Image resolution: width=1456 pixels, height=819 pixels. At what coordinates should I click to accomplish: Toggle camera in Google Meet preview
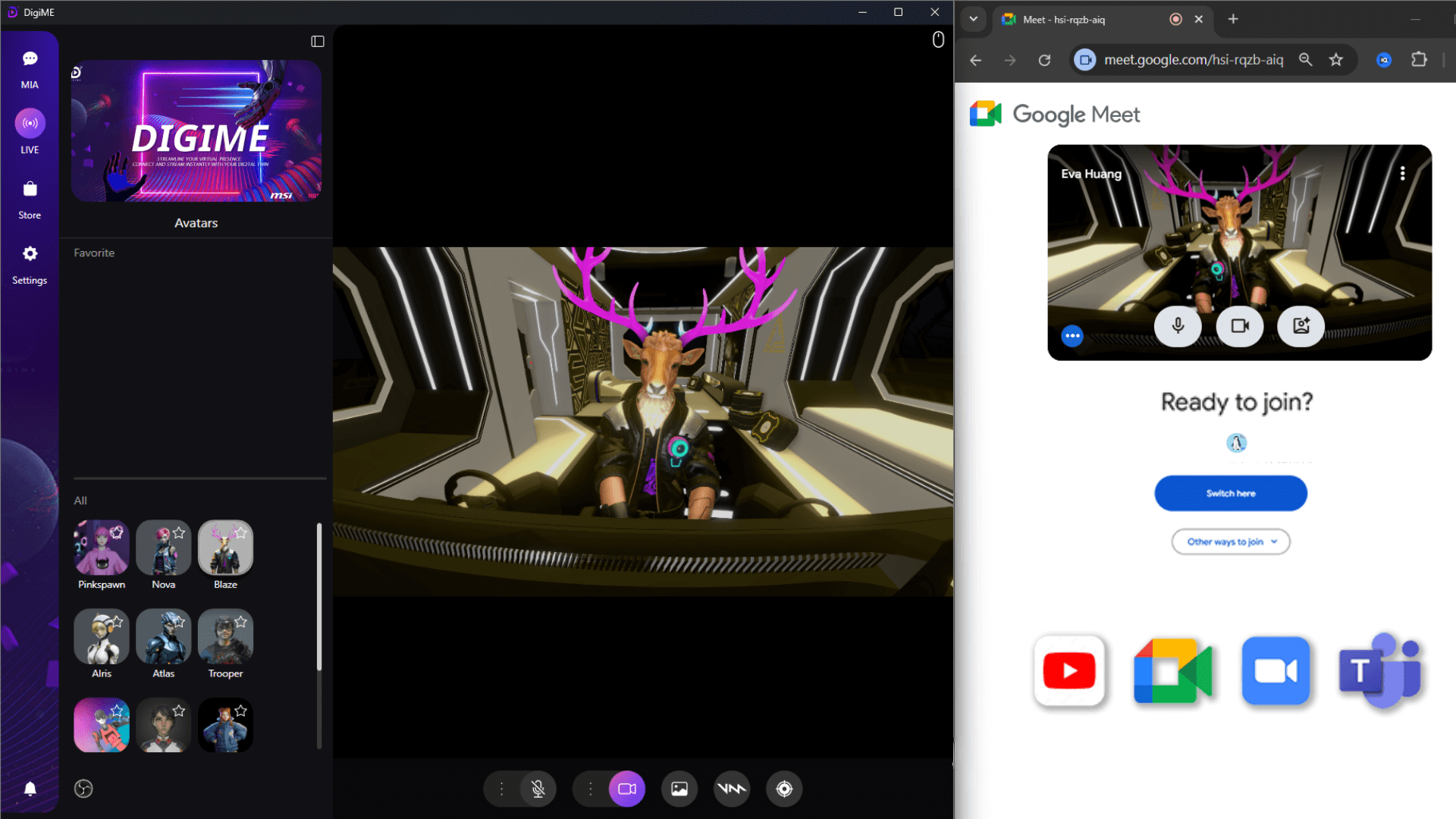pos(1240,326)
